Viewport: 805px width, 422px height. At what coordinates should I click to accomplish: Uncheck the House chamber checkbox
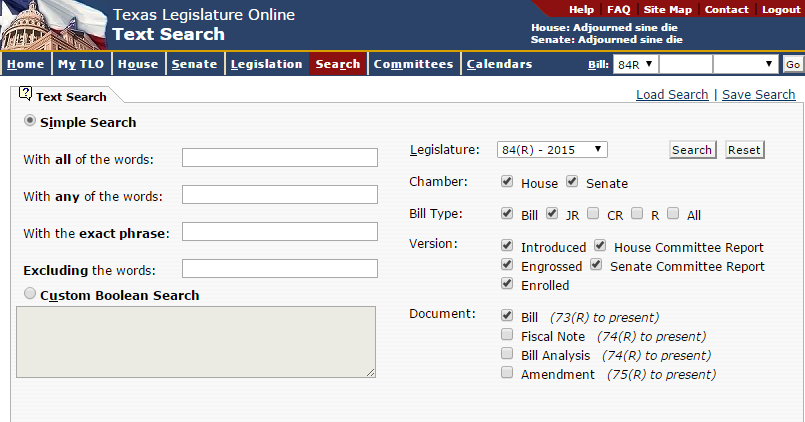(507, 183)
